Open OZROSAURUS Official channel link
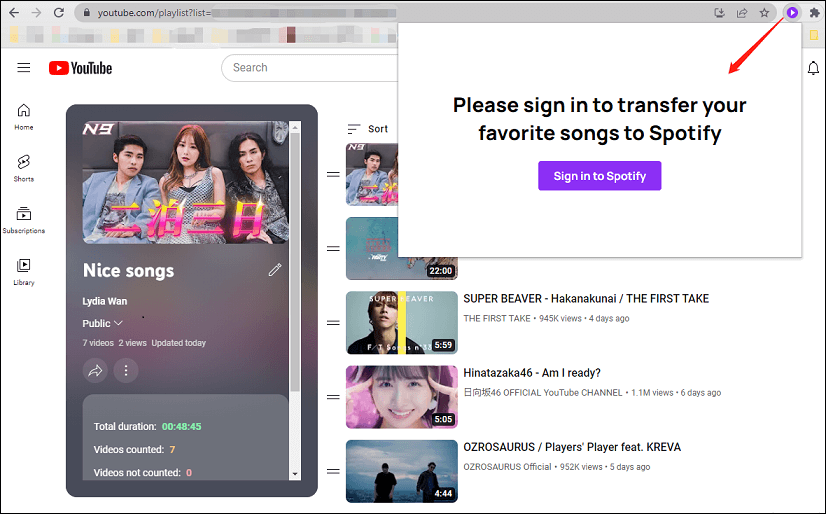Screen dimensions: 826x514 tap(507, 467)
